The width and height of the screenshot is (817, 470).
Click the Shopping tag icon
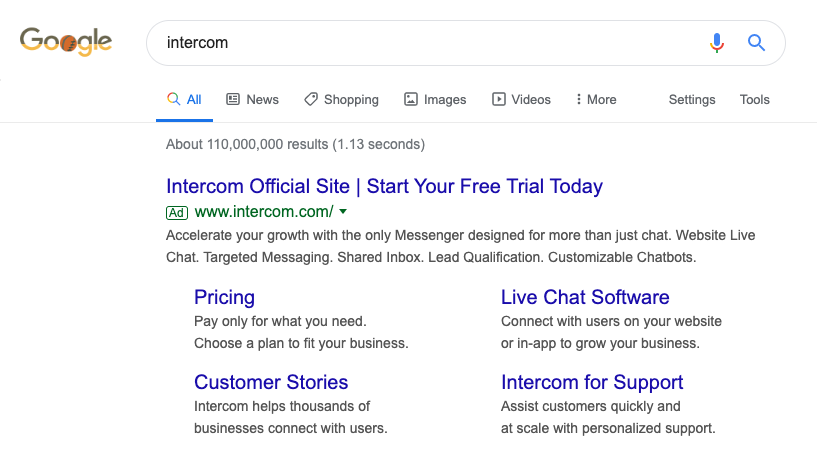coord(311,99)
